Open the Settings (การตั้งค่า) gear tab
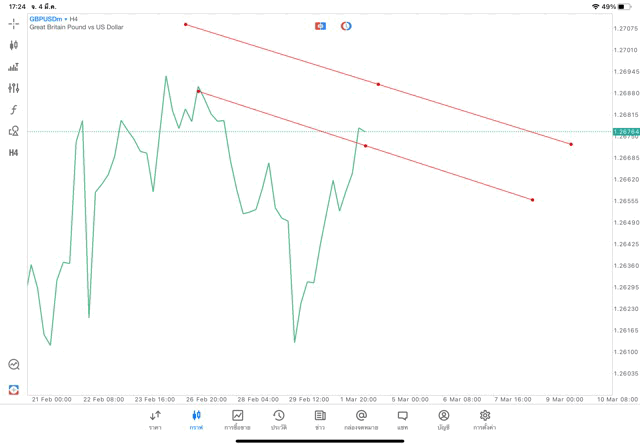Screen dimensions: 640x447 click(485, 420)
